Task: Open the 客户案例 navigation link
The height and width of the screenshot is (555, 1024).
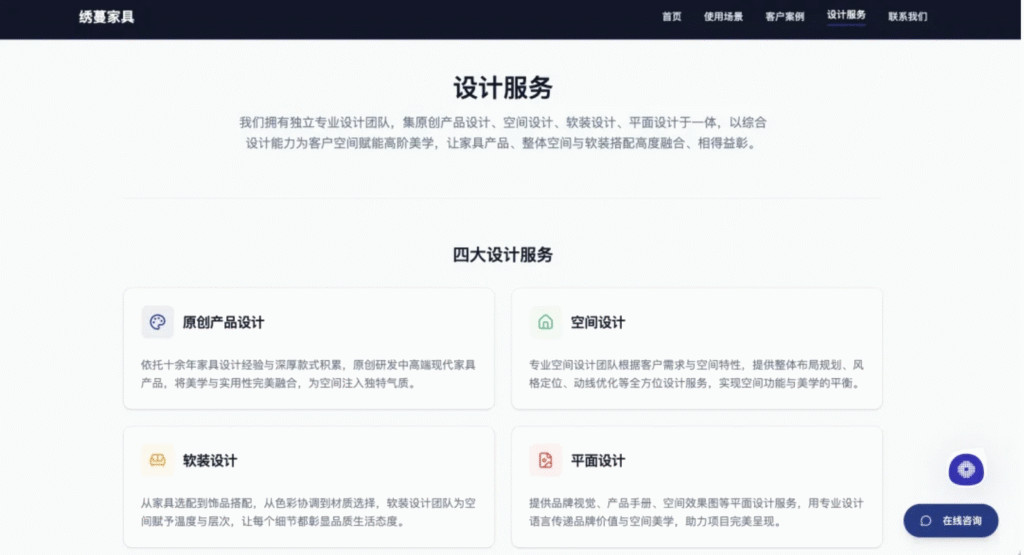Action: click(x=784, y=17)
